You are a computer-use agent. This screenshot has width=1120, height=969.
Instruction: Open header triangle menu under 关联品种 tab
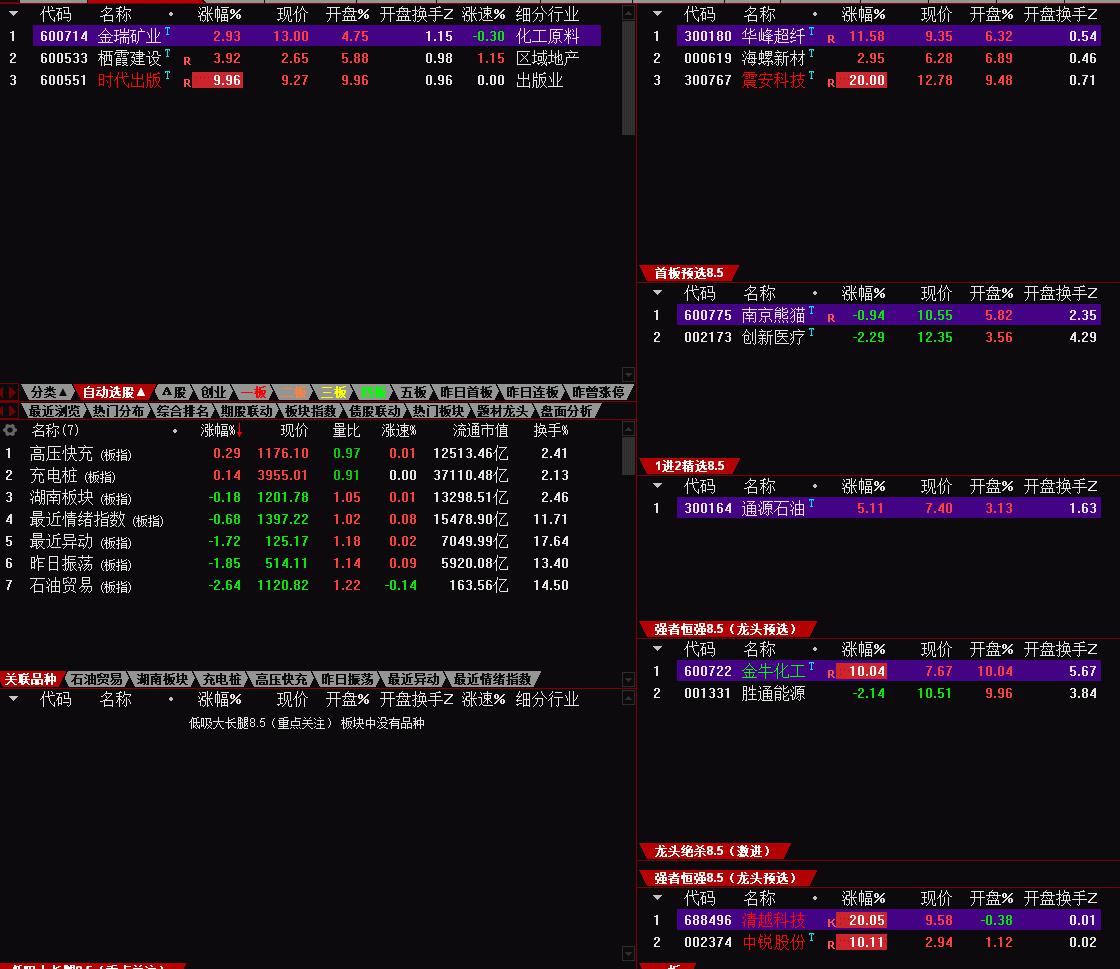click(14, 698)
